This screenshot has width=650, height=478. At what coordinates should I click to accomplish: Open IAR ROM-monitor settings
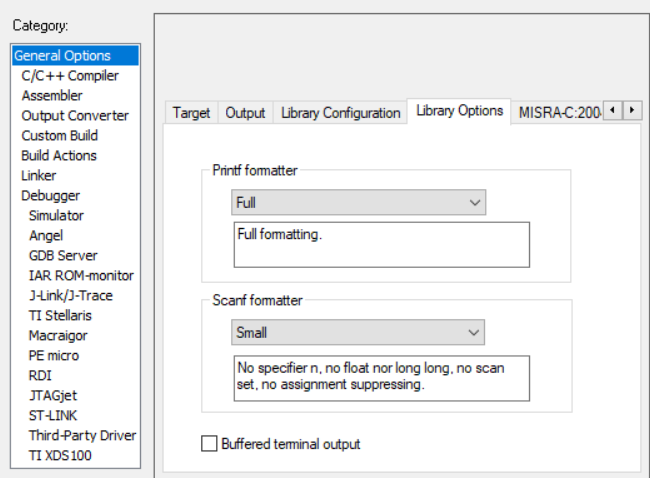[81, 275]
